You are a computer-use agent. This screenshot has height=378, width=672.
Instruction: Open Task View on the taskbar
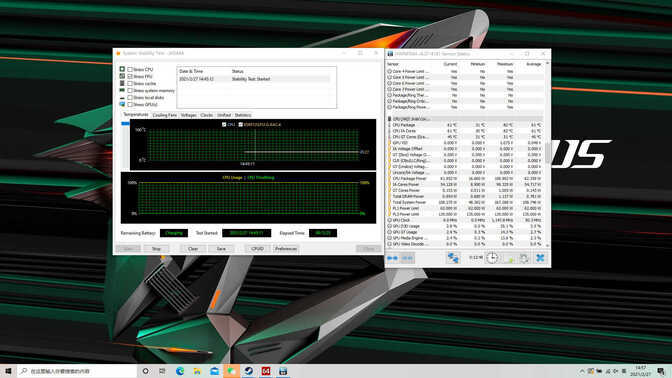(162, 371)
